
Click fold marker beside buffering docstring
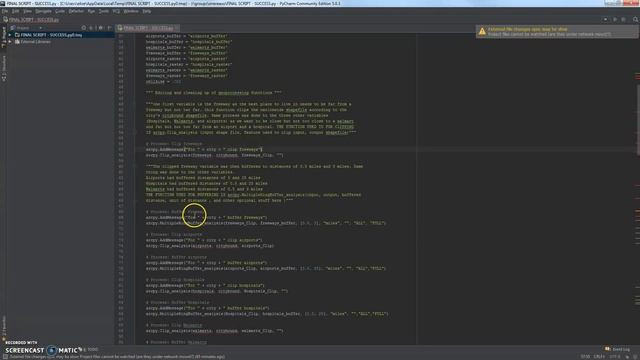click(134, 167)
